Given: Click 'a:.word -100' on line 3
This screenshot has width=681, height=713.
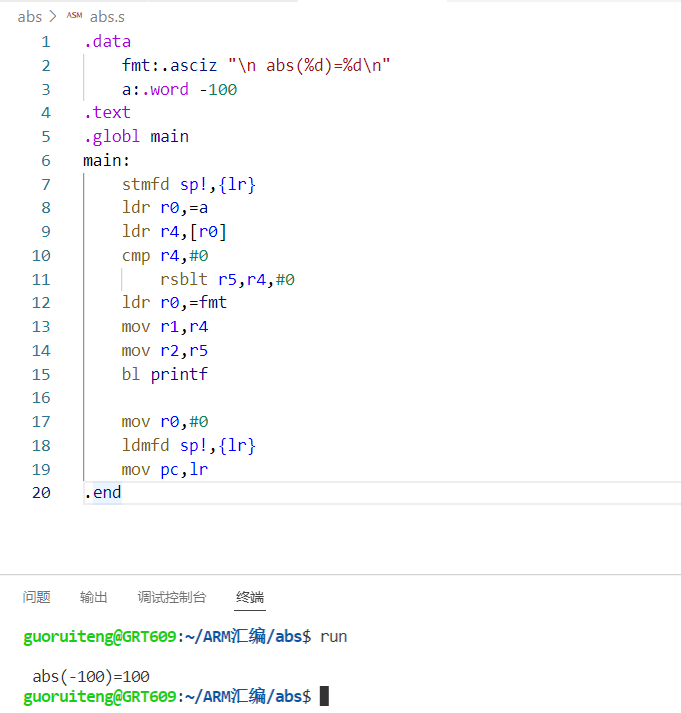Looking at the screenshot, I should click(x=179, y=89).
